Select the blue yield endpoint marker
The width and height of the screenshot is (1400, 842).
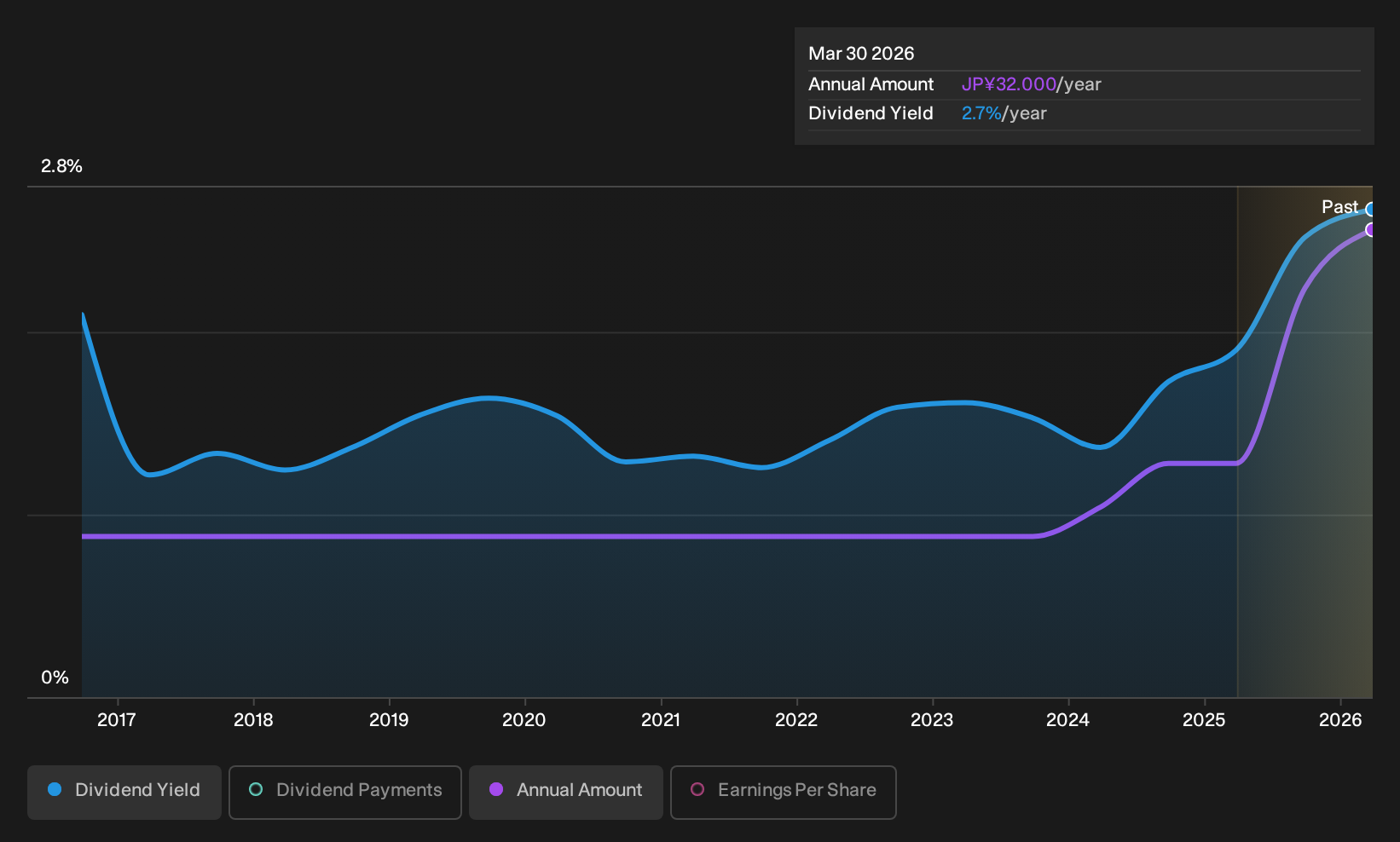(1370, 210)
